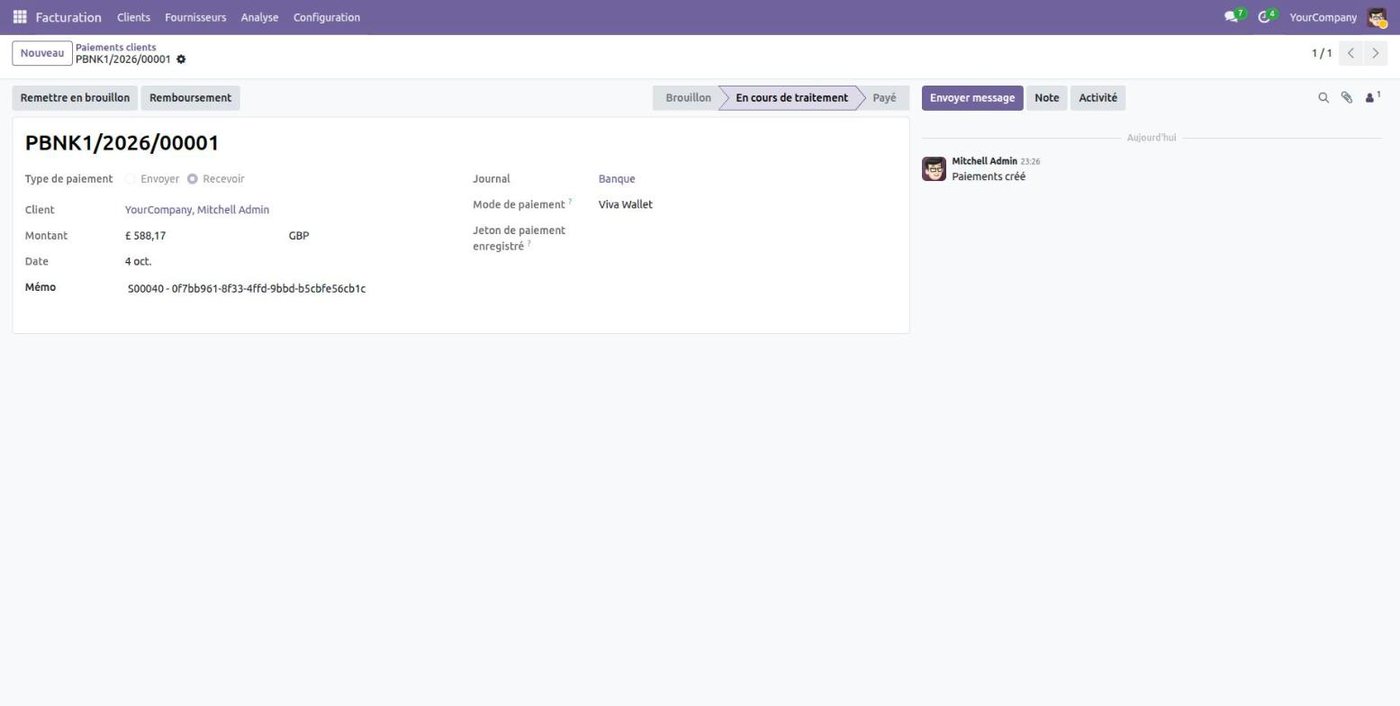Click Envoyer message button
The image size is (1400, 706).
click(972, 98)
